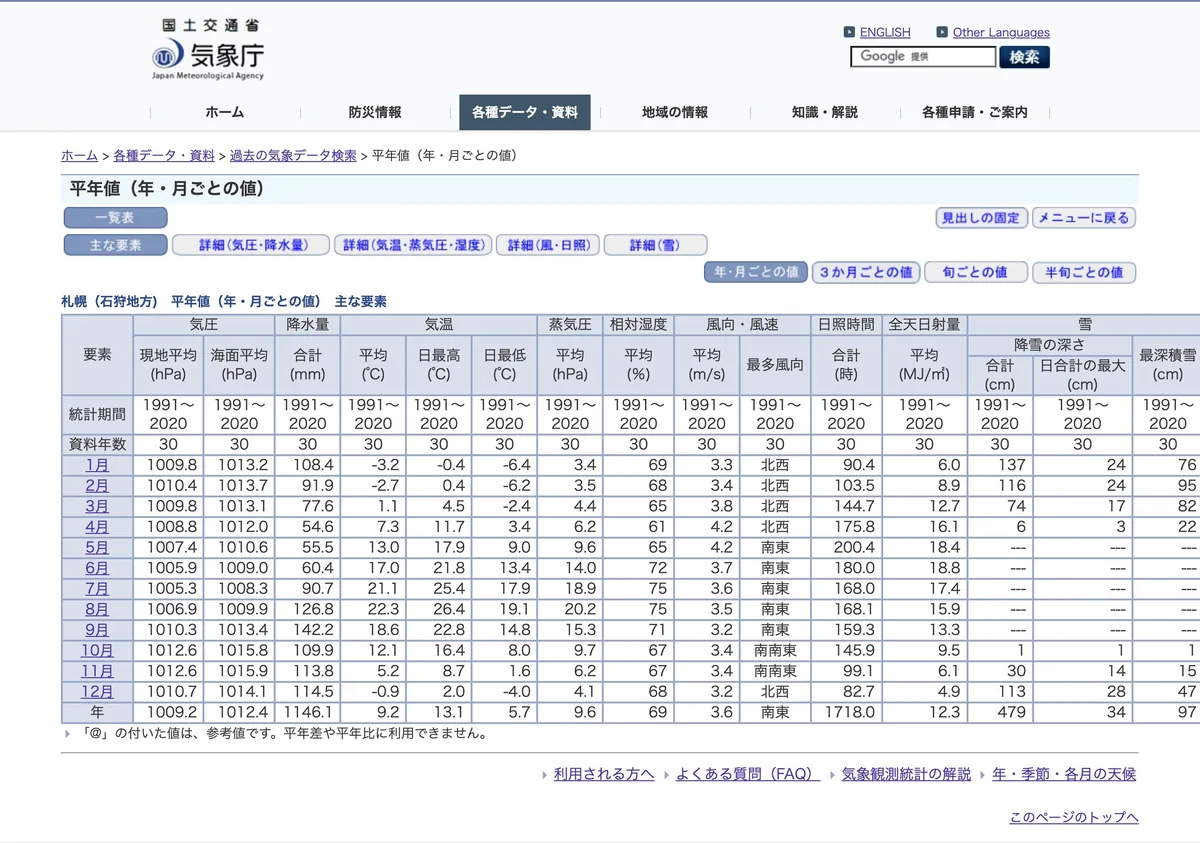Open the Other Languages link
Viewport: 1200px width, 843px height.
pos(1001,32)
